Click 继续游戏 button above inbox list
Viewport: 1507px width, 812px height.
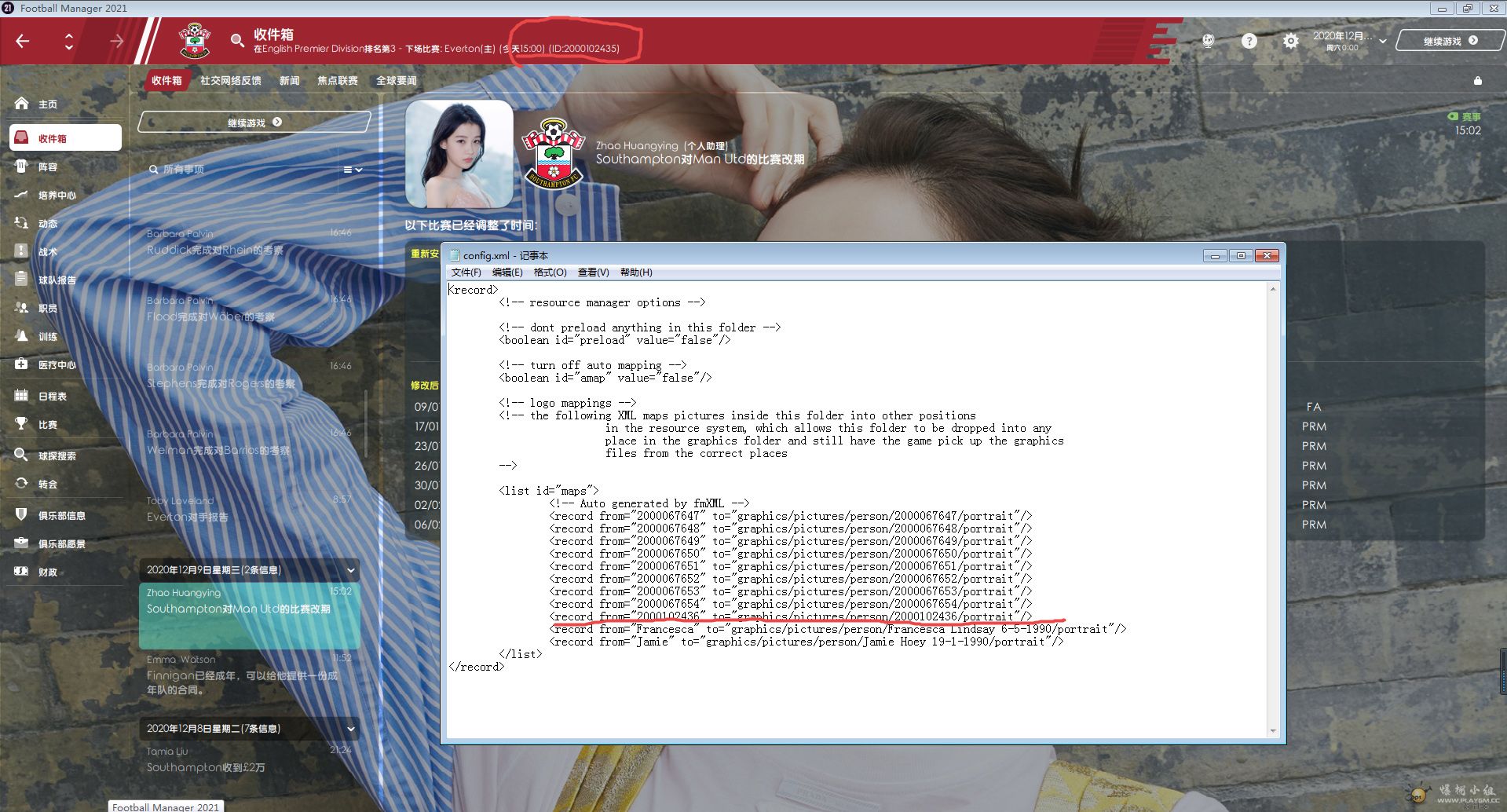[x=254, y=123]
